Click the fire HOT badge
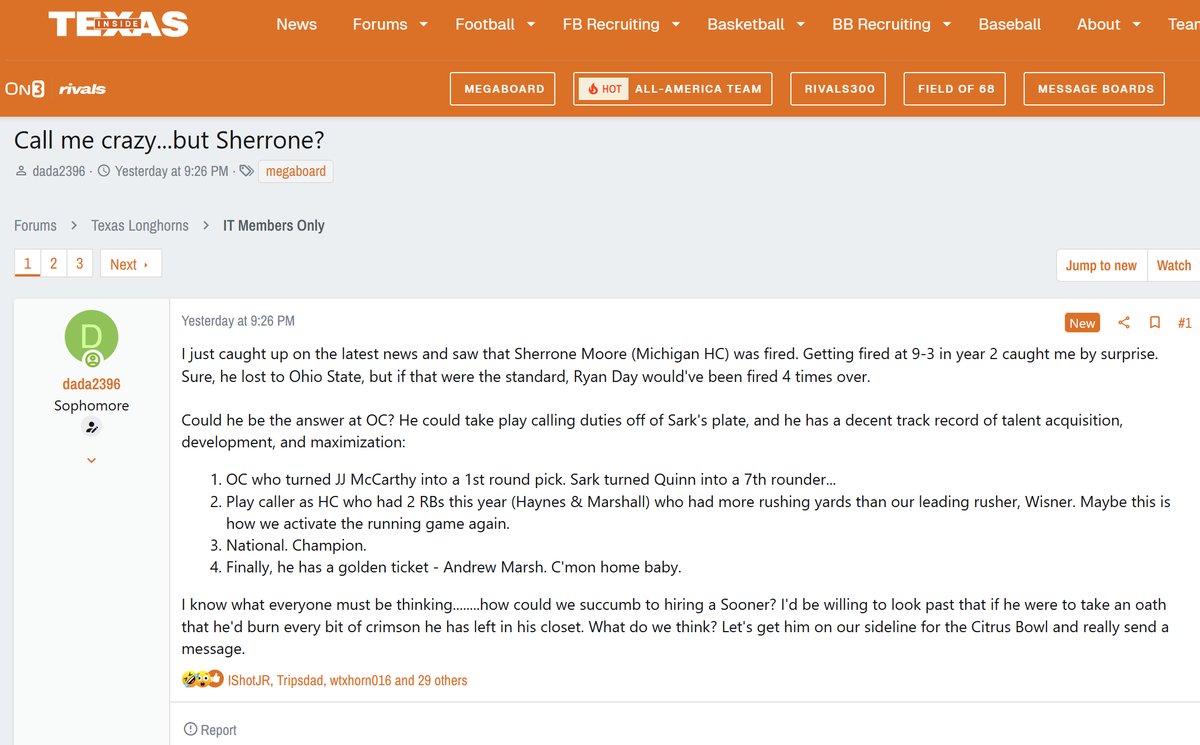The width and height of the screenshot is (1200, 745). coord(604,89)
